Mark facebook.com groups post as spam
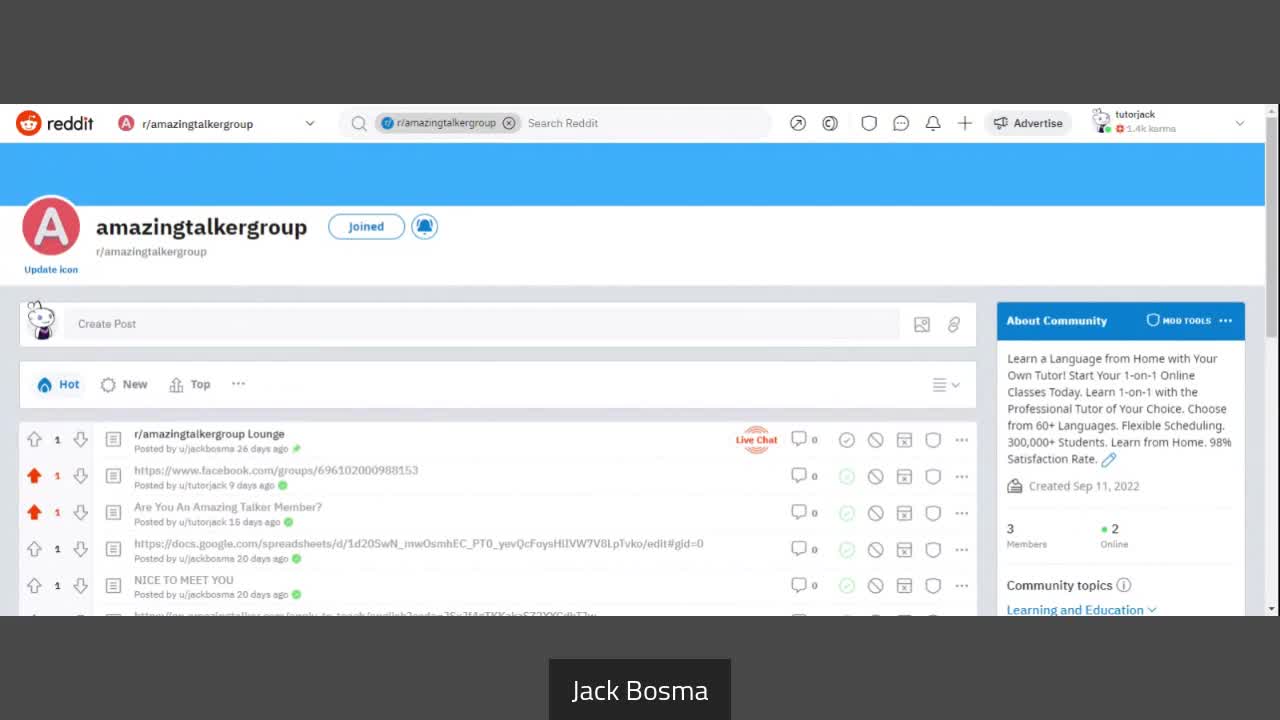Image resolution: width=1280 pixels, height=720 pixels. point(904,477)
